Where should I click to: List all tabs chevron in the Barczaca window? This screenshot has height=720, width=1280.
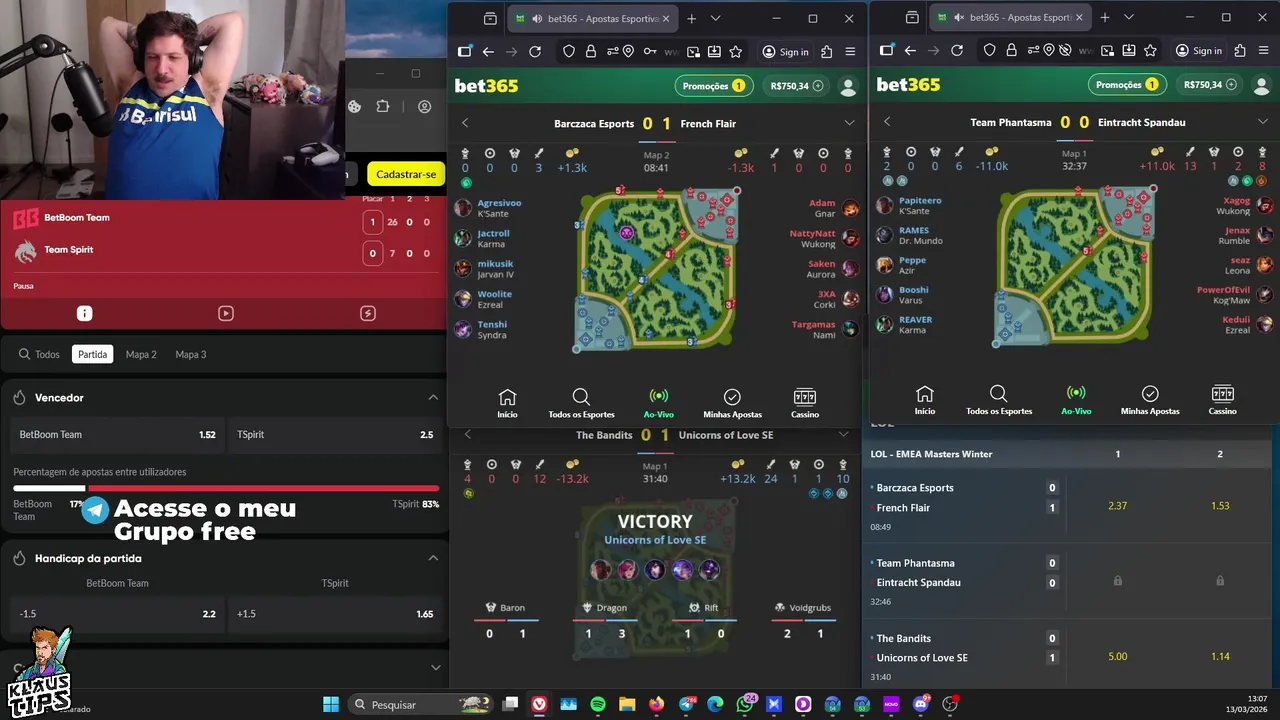click(715, 18)
